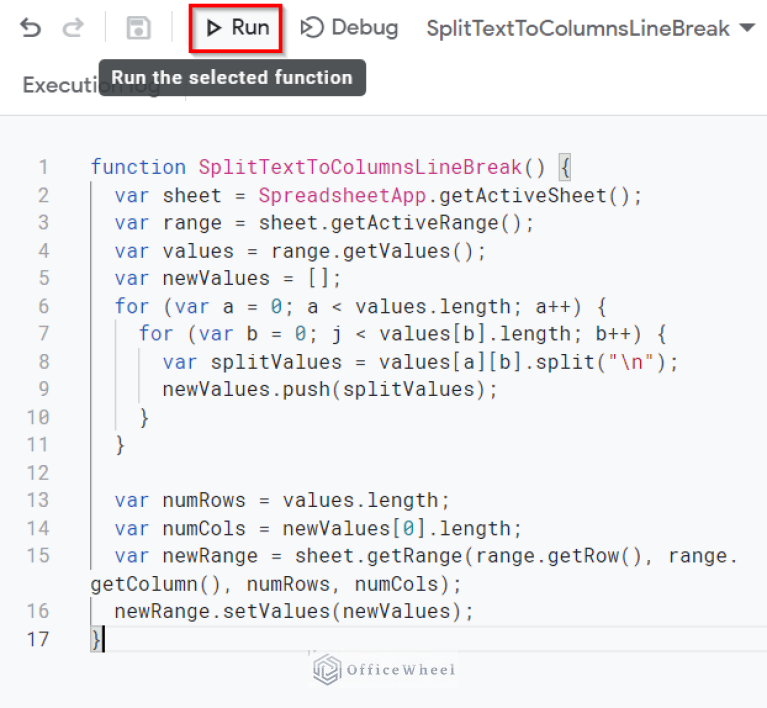The image size is (767, 708).
Task: Click newRange.setValues on line 16
Action: pos(222,612)
